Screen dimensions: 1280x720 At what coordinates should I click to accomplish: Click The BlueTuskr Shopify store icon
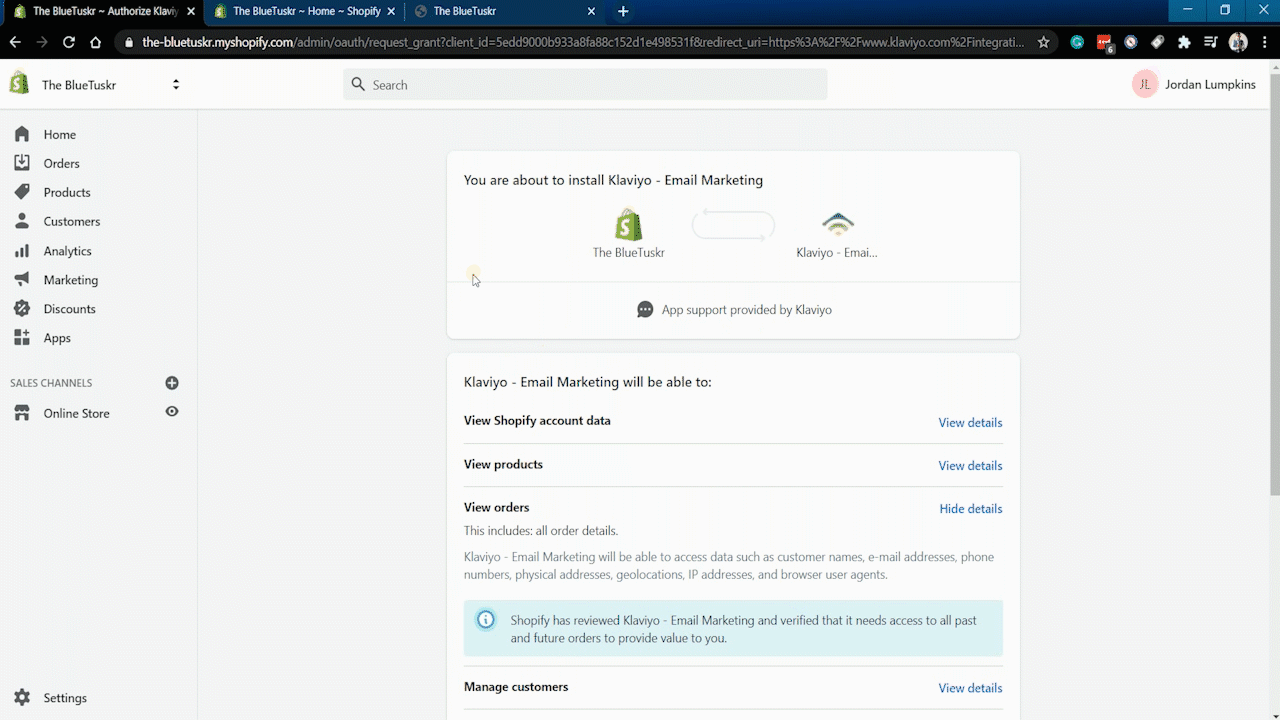pos(629,224)
